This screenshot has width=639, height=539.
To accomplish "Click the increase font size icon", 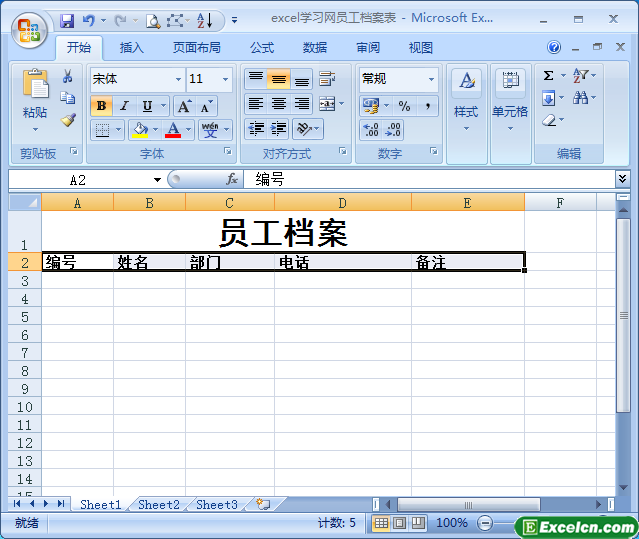I will (184, 106).
